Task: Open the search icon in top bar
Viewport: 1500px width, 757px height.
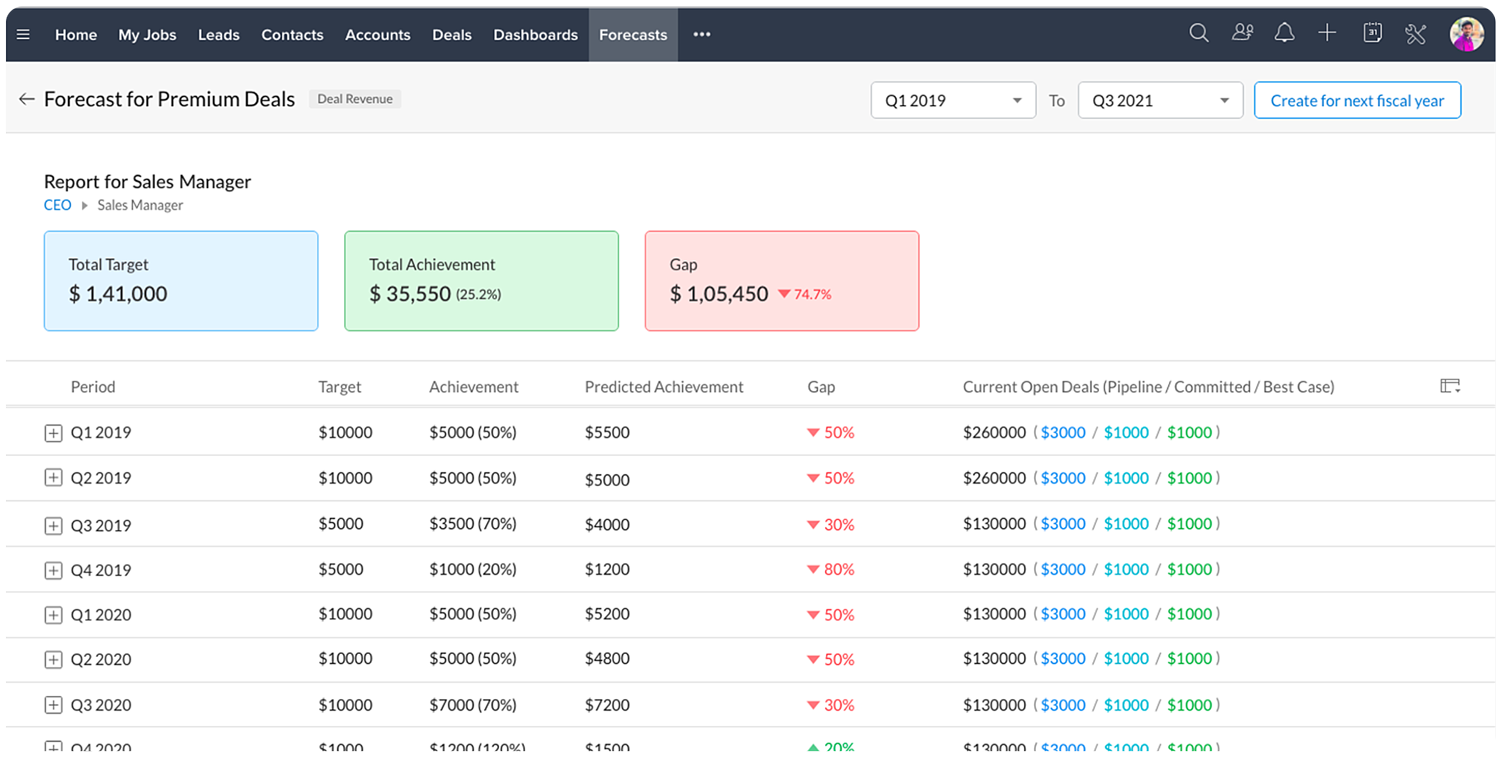Action: [1199, 33]
